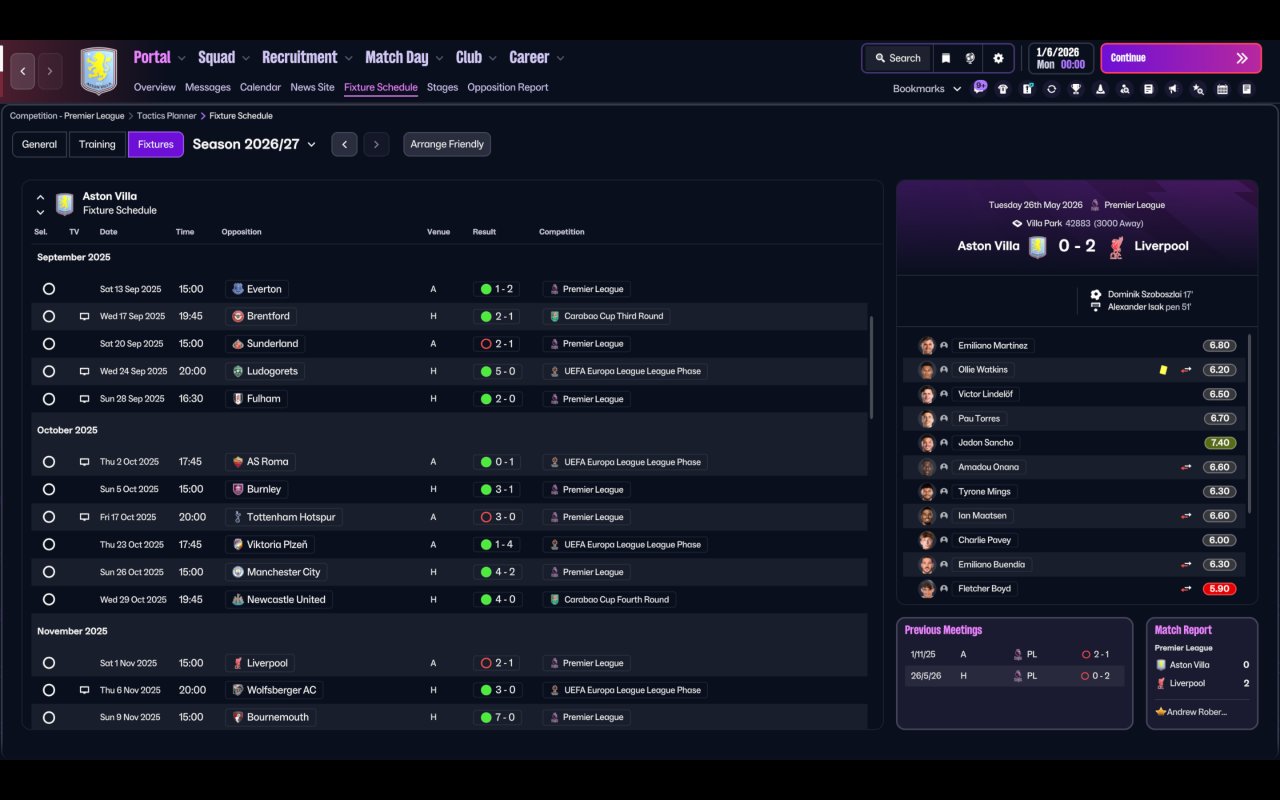This screenshot has width=1280, height=800.
Task: Click Ollie Watkins' yellow card icon
Action: (x=1163, y=370)
